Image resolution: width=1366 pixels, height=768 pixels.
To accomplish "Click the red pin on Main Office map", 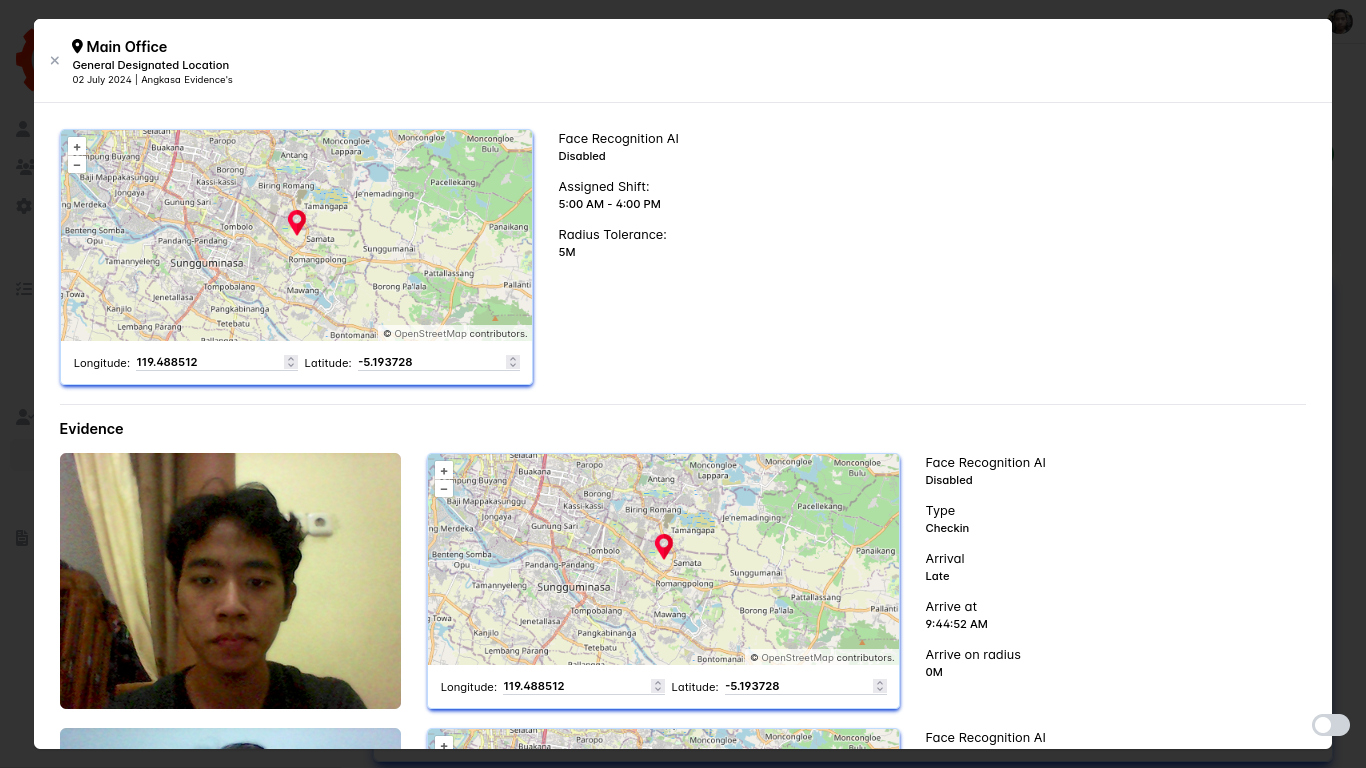I will pos(296,222).
